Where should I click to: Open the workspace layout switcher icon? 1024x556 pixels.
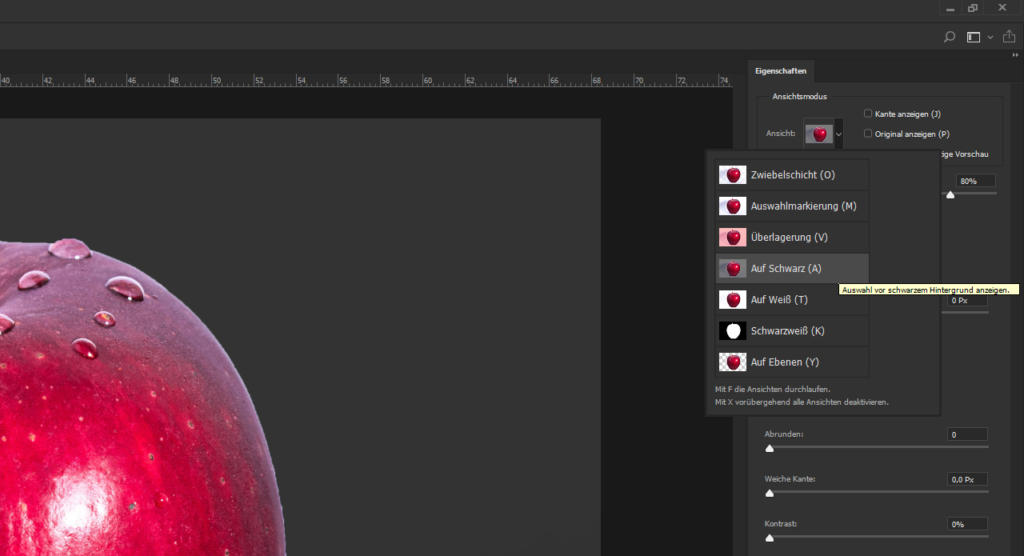[973, 37]
